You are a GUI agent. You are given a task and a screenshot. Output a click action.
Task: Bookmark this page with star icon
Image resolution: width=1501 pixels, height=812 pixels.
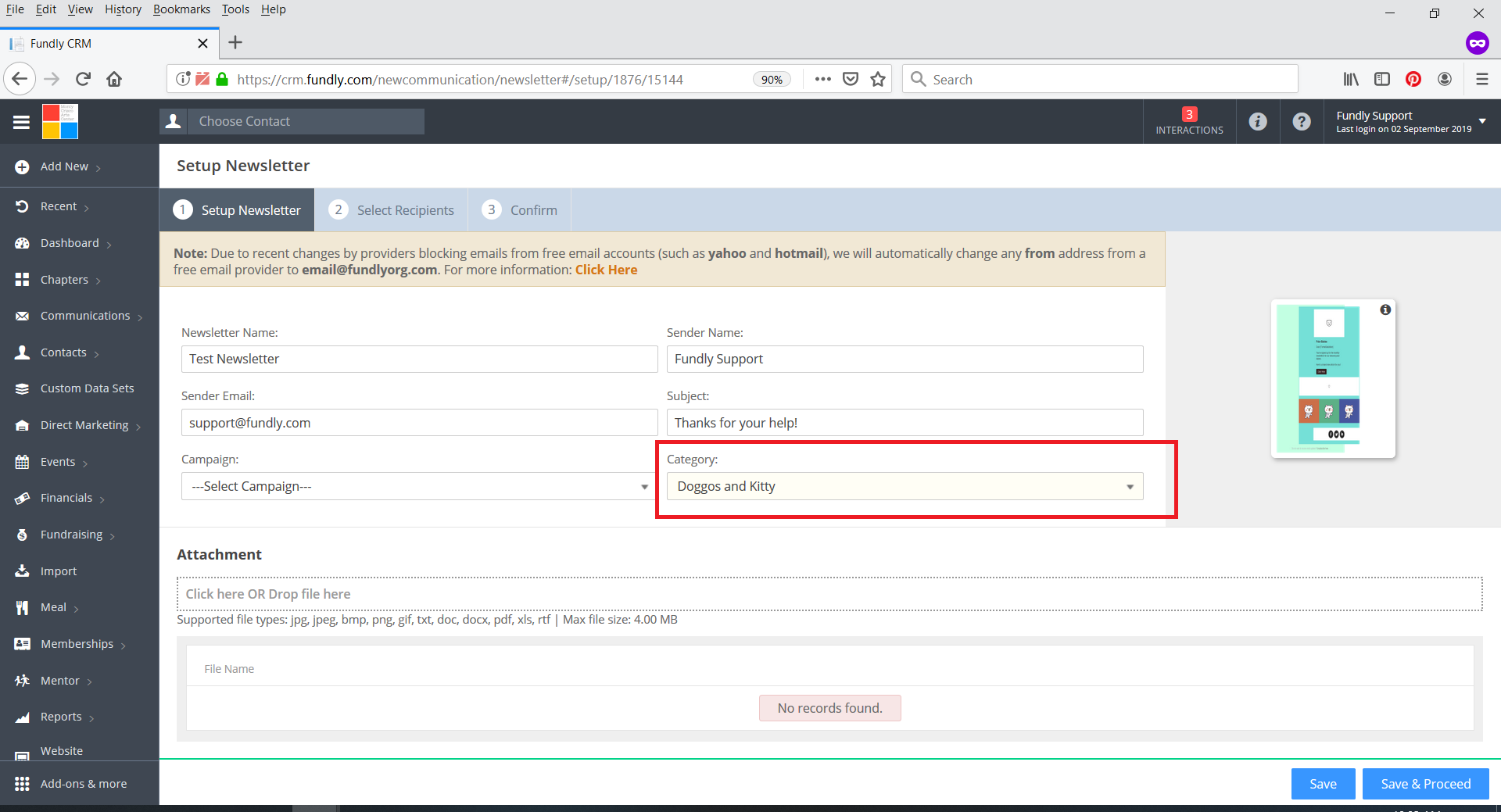point(878,79)
